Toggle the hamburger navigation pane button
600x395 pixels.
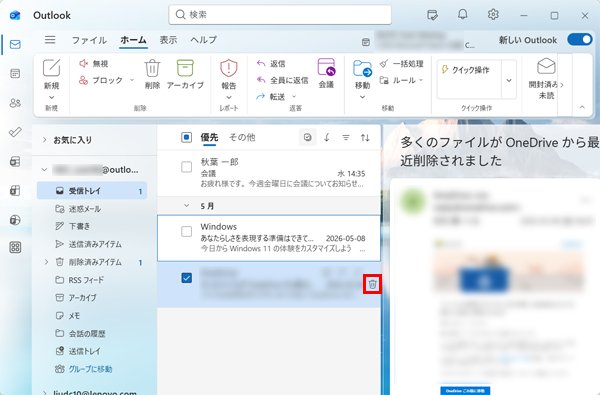50,40
